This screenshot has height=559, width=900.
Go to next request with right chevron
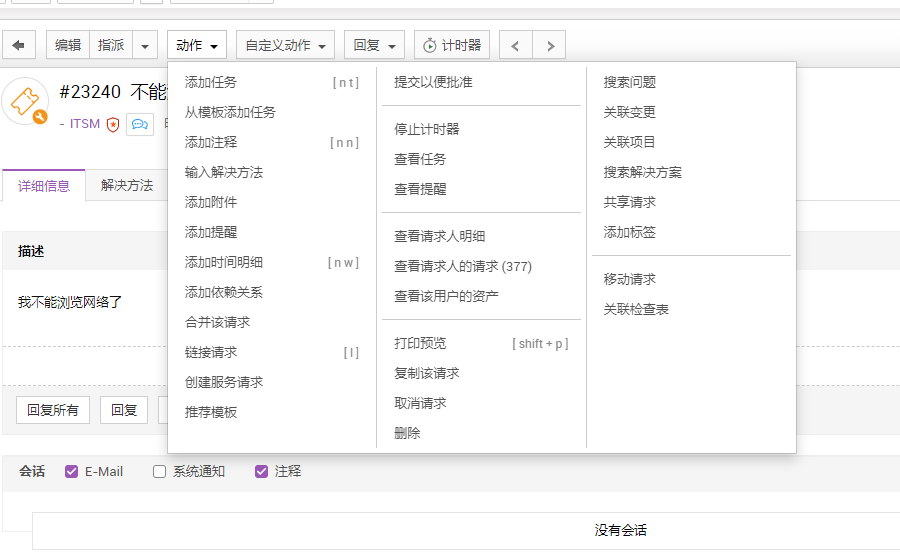coord(549,45)
